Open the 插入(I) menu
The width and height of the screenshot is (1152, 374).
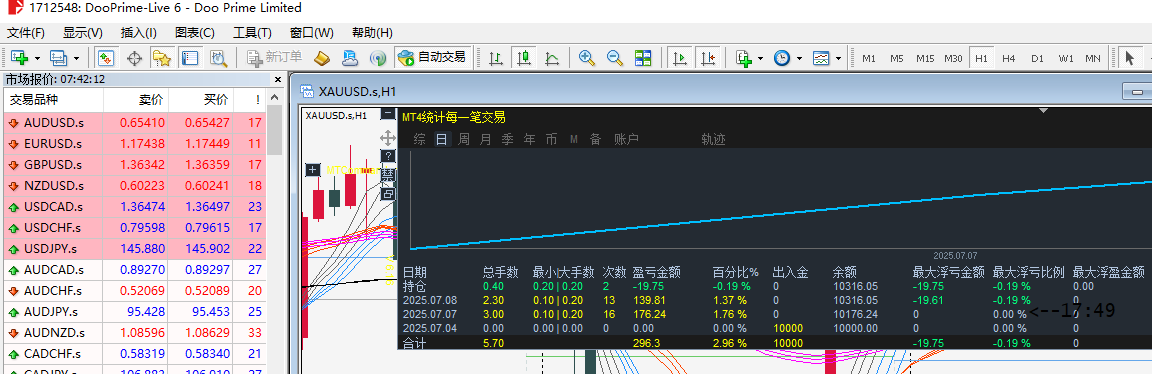pyautogui.click(x=139, y=33)
